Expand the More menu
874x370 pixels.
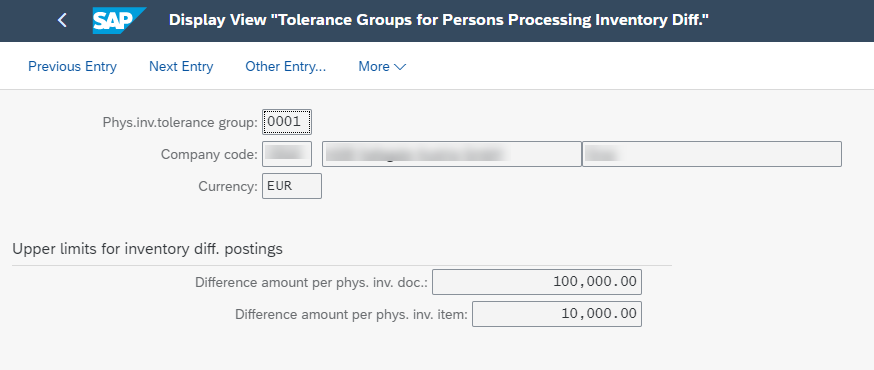point(382,66)
